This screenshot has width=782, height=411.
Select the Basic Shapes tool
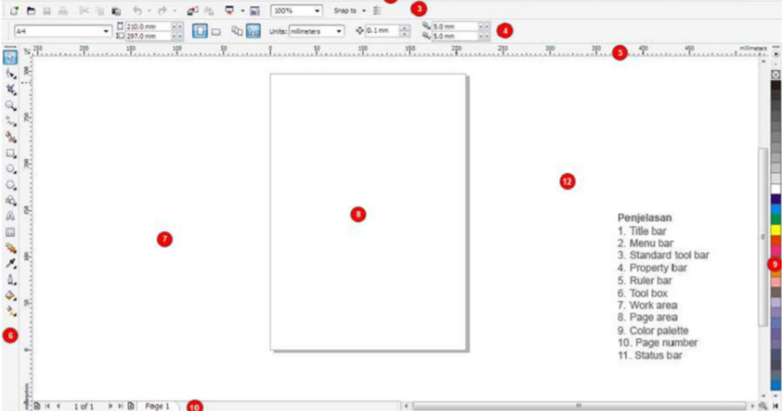pos(10,201)
